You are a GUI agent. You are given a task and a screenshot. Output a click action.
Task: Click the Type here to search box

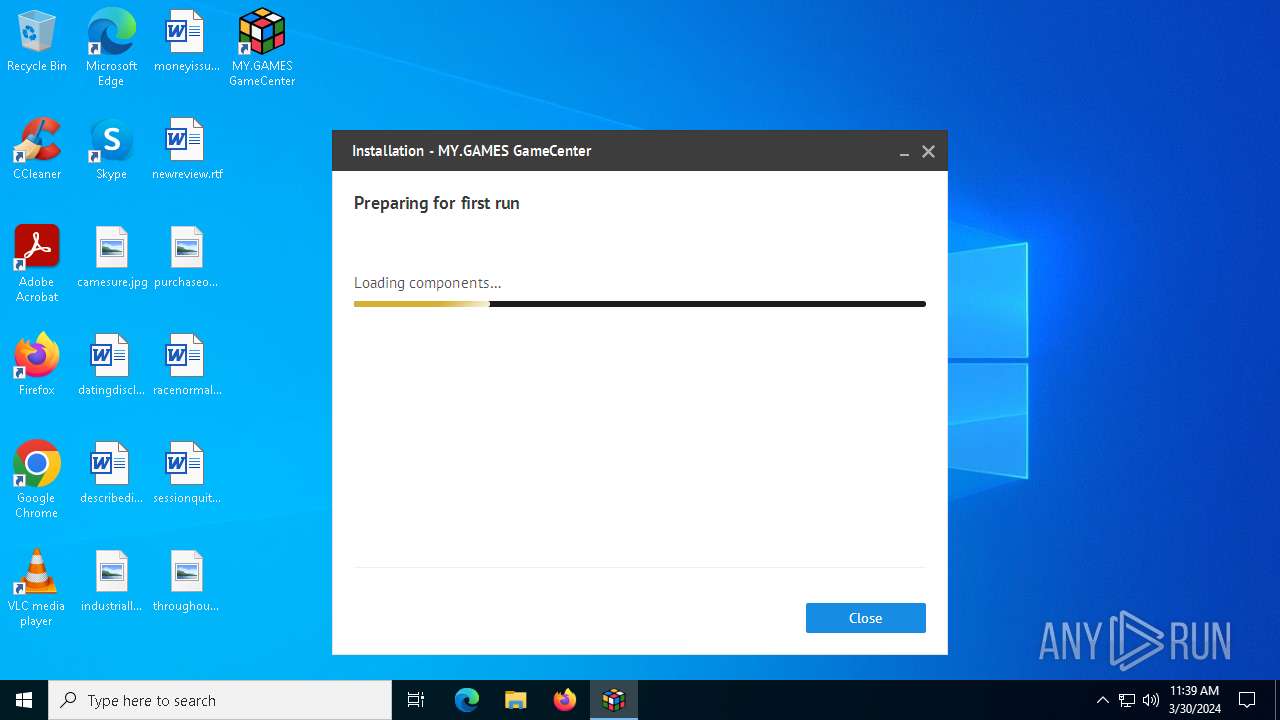(220, 700)
